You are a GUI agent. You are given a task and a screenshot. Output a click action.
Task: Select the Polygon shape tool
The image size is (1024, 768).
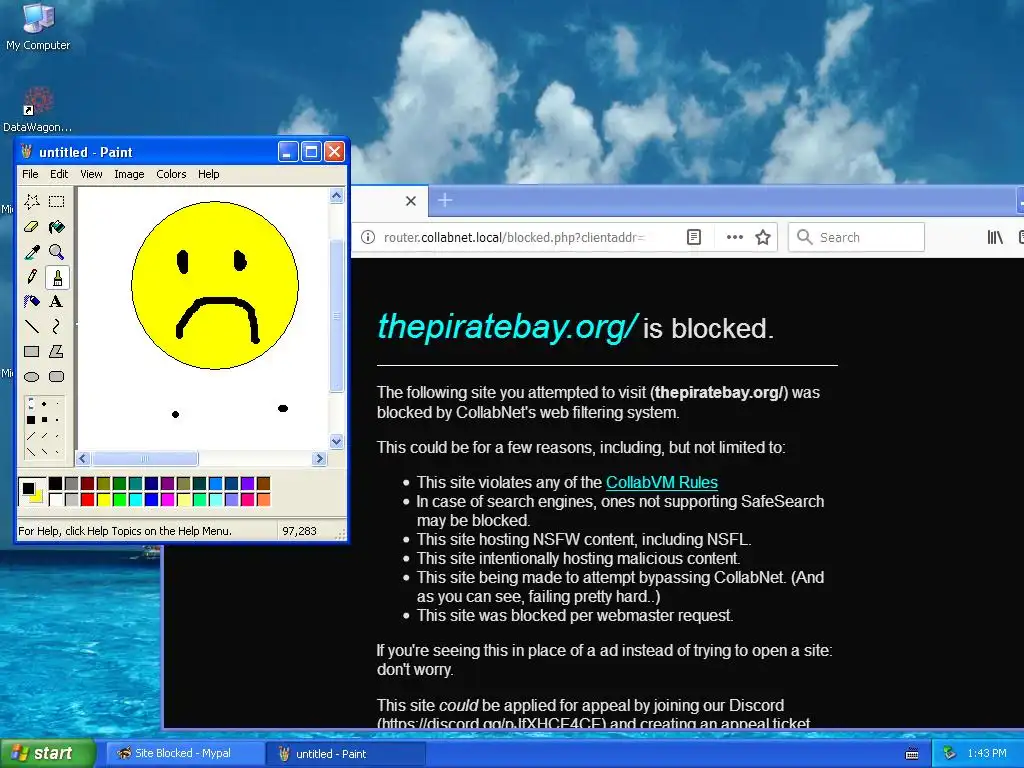click(x=57, y=351)
